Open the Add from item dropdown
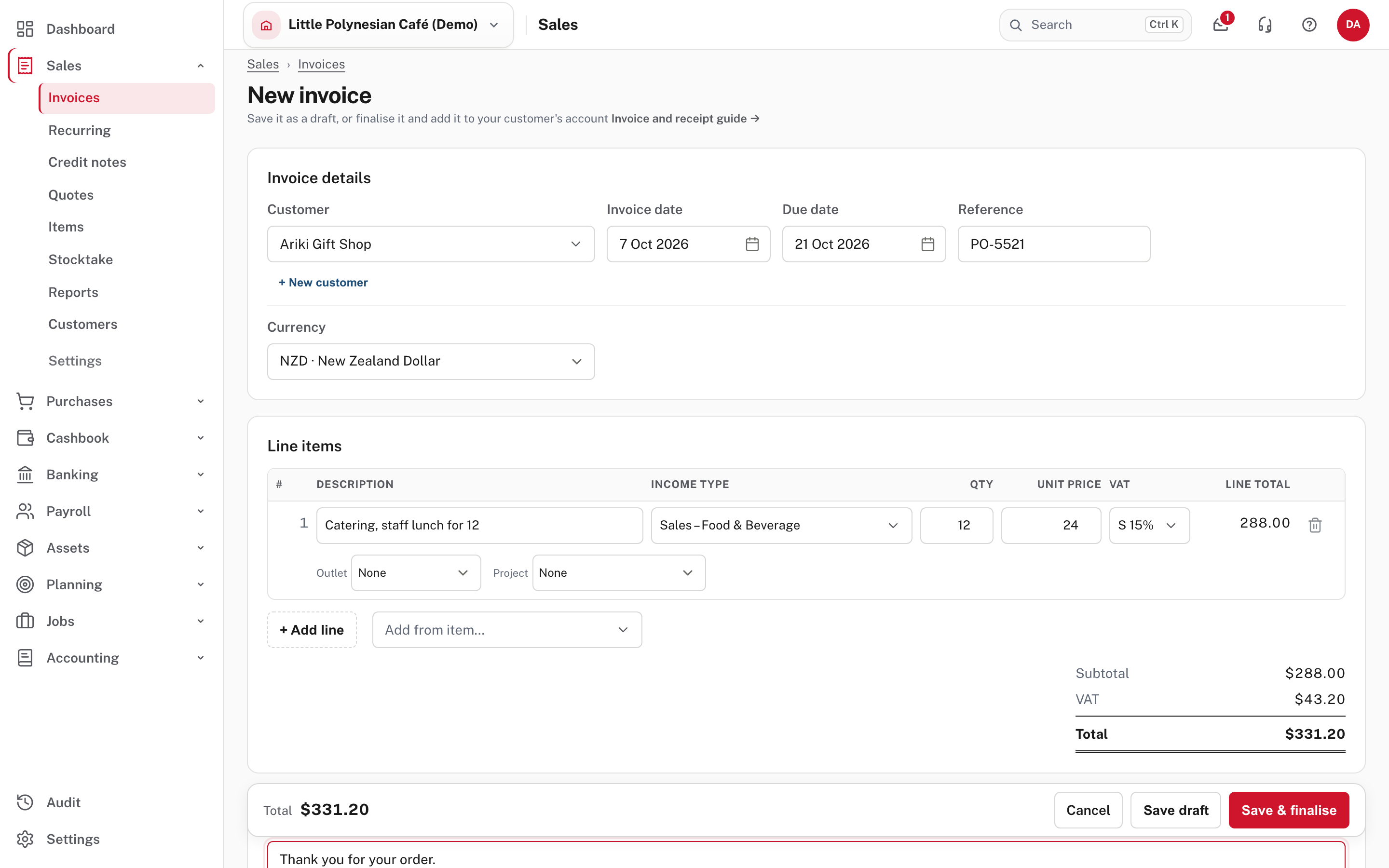Image resolution: width=1389 pixels, height=868 pixels. click(507, 630)
